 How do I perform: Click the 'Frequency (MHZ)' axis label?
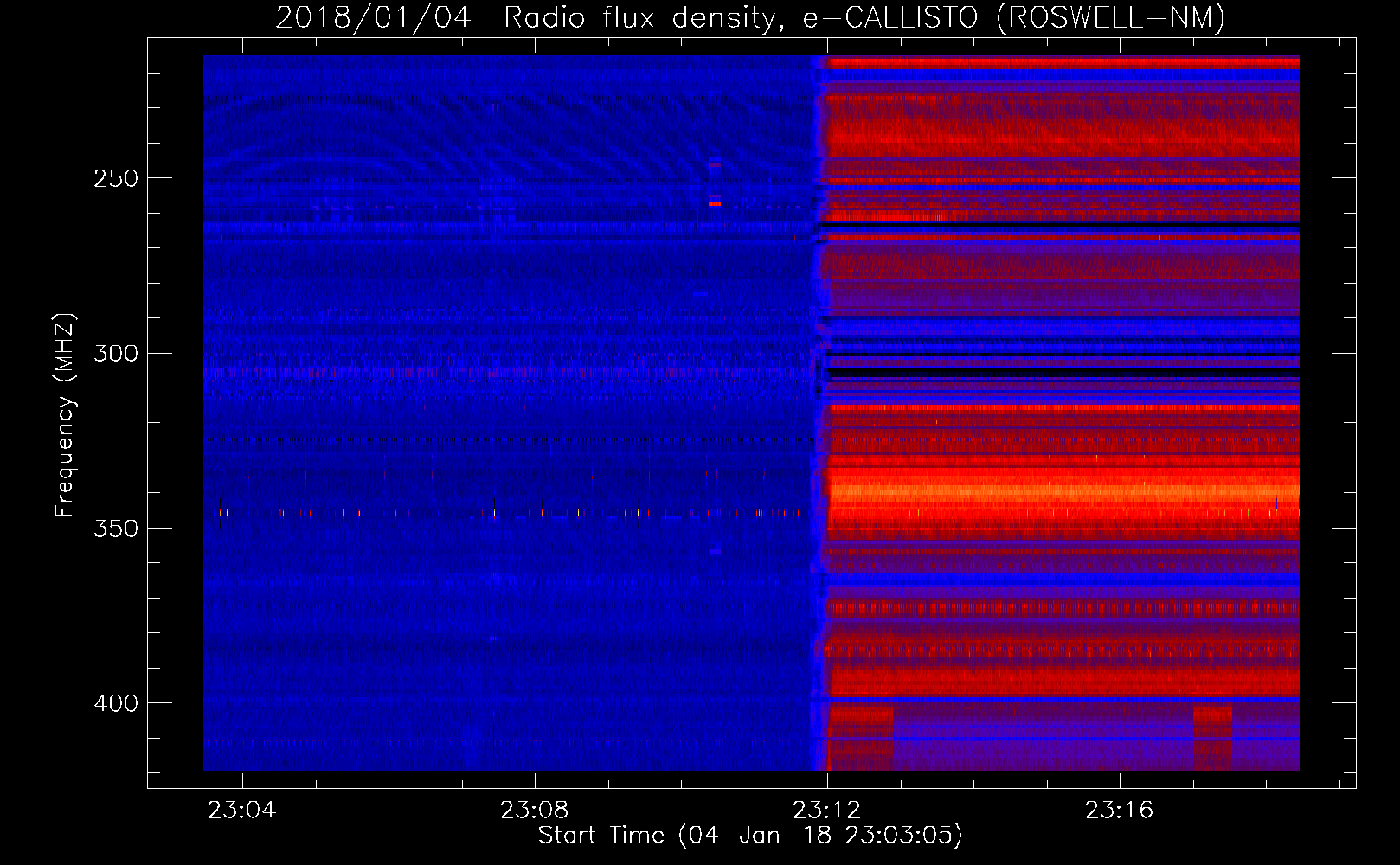65,415
